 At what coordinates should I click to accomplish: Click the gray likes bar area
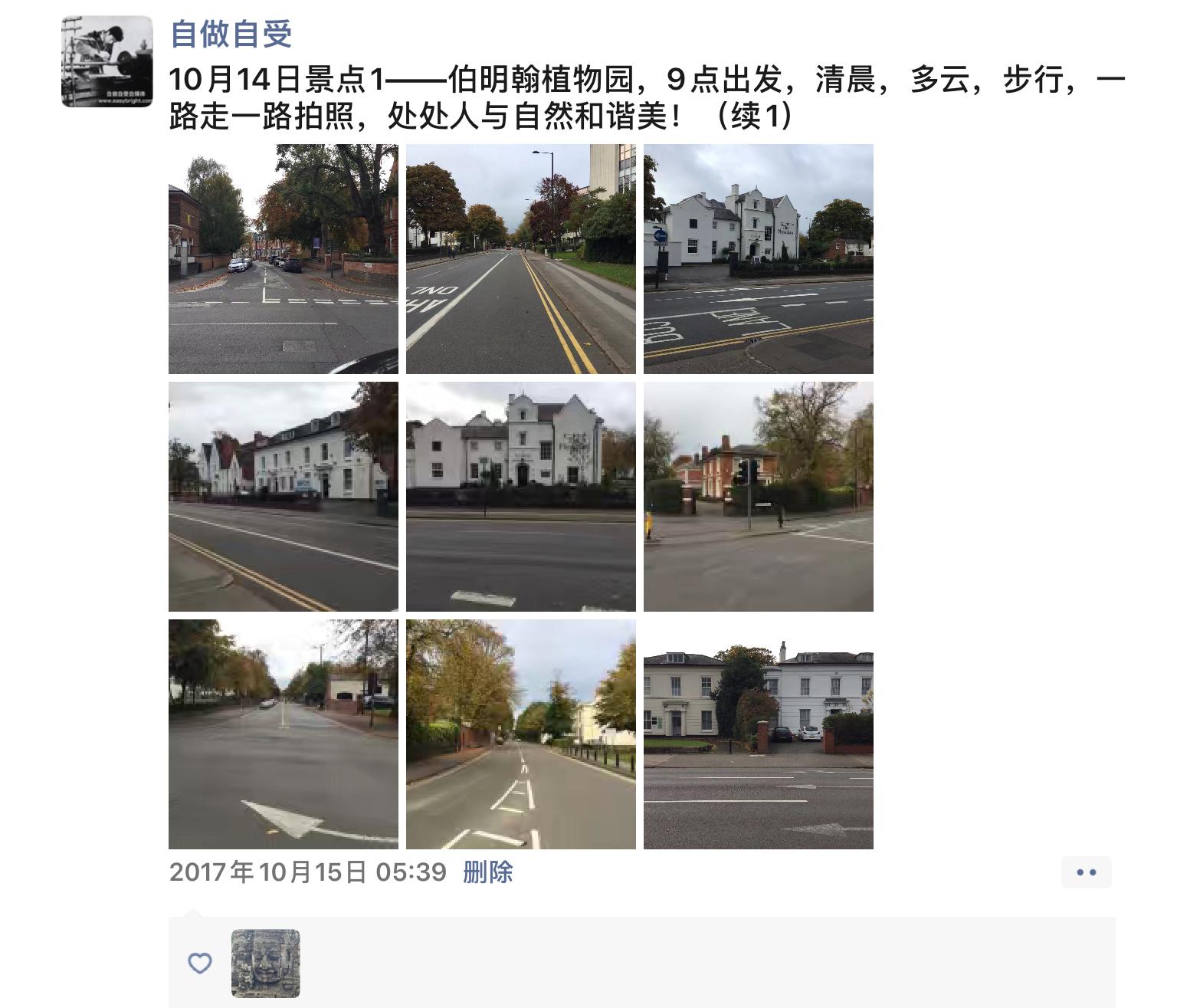[642, 963]
